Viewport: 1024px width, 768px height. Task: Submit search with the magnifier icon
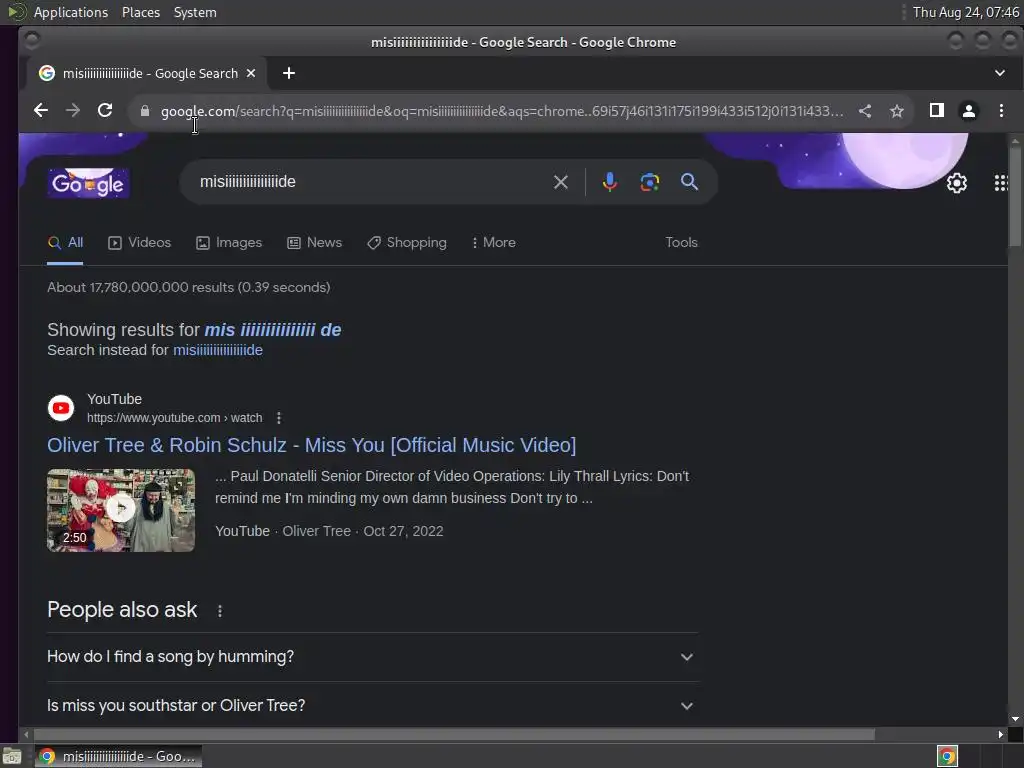click(689, 182)
